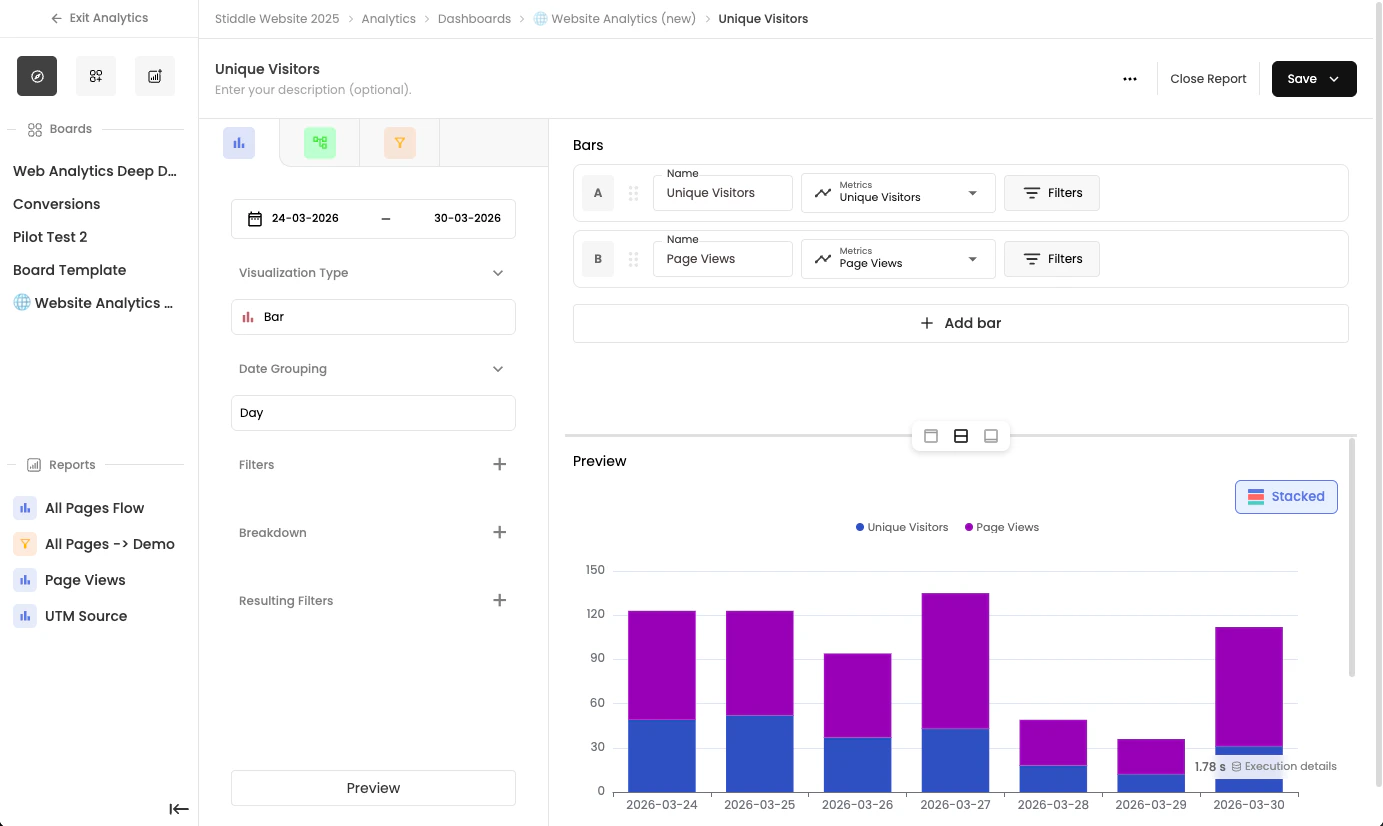1383x826 pixels.
Task: Edit the Page Views name field
Action: tap(722, 259)
